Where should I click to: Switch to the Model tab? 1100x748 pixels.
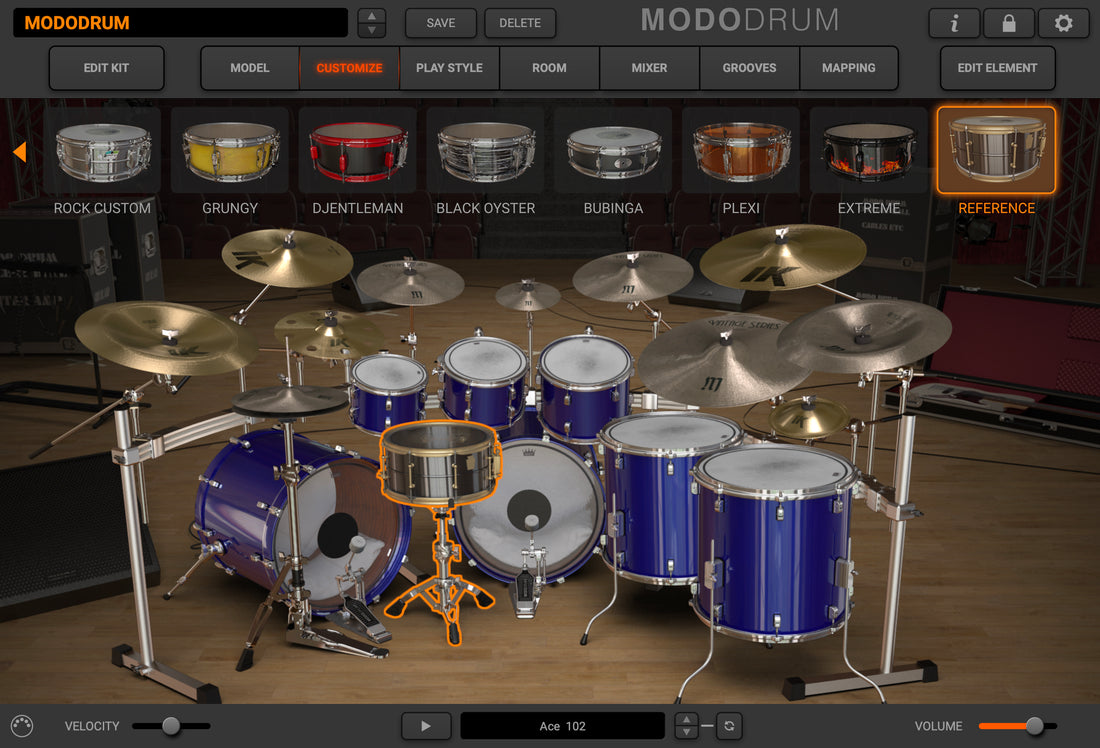[x=250, y=68]
